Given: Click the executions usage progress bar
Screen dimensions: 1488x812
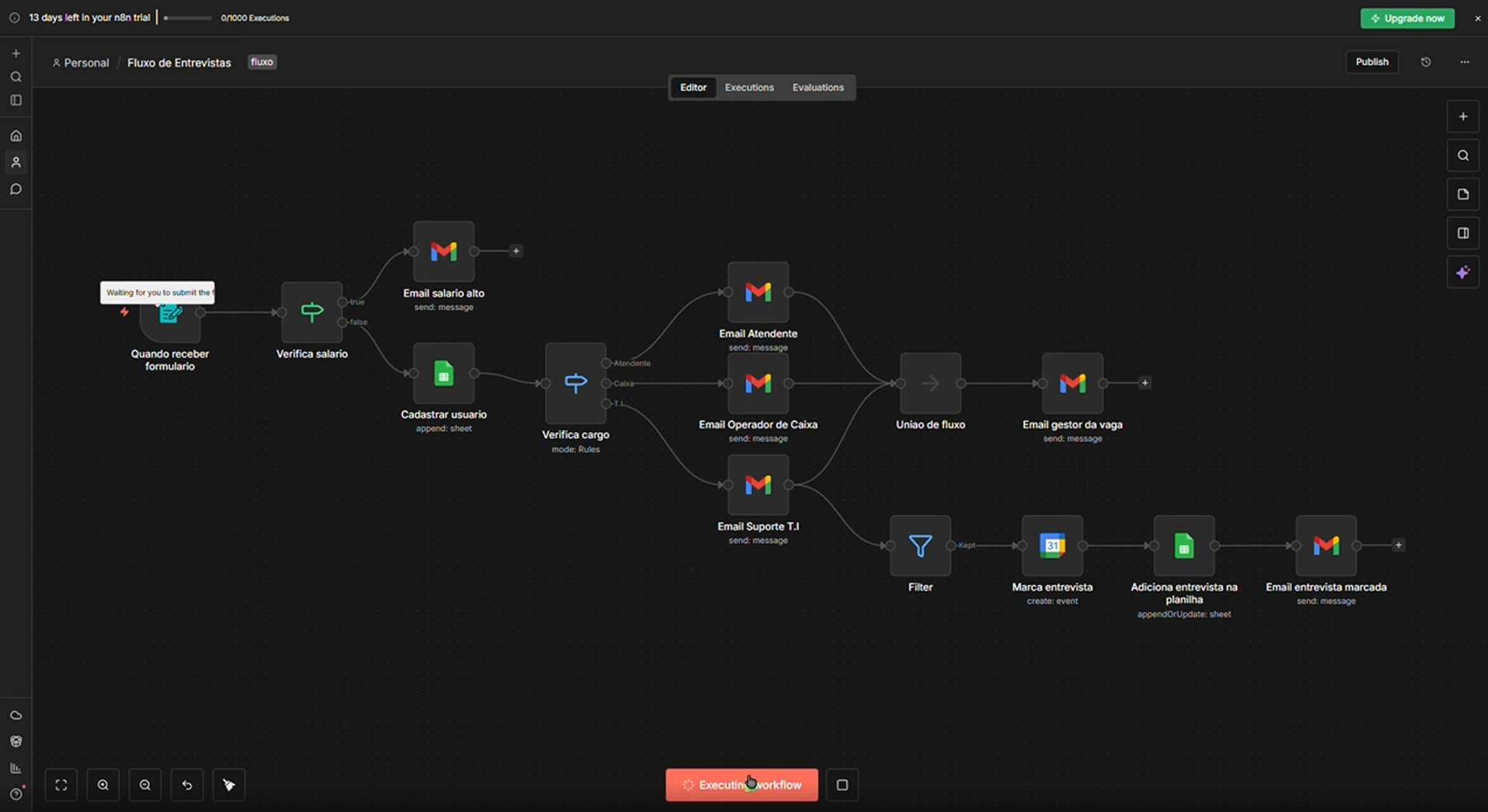Looking at the screenshot, I should (187, 18).
